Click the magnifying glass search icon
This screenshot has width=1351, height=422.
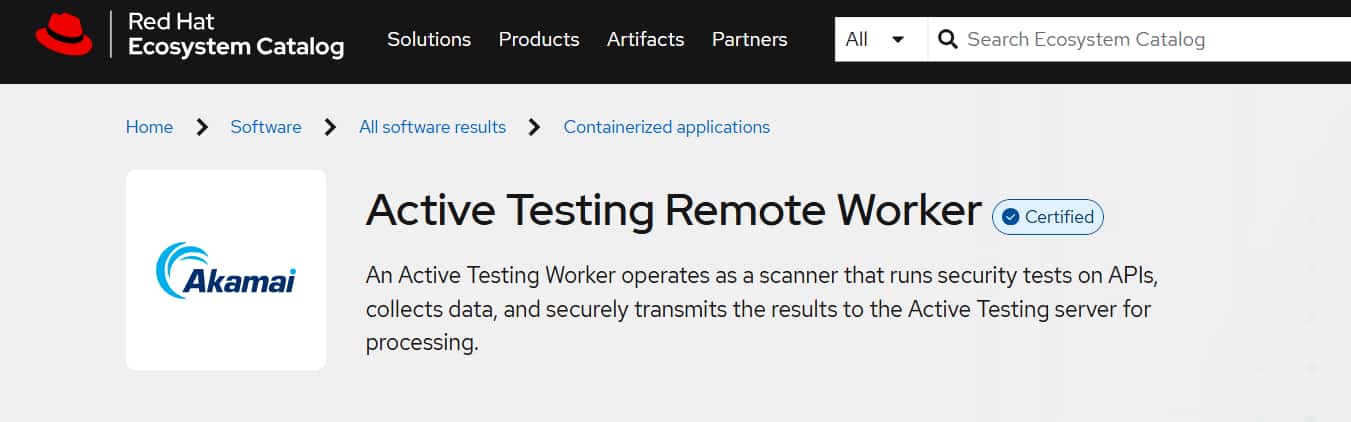(947, 40)
